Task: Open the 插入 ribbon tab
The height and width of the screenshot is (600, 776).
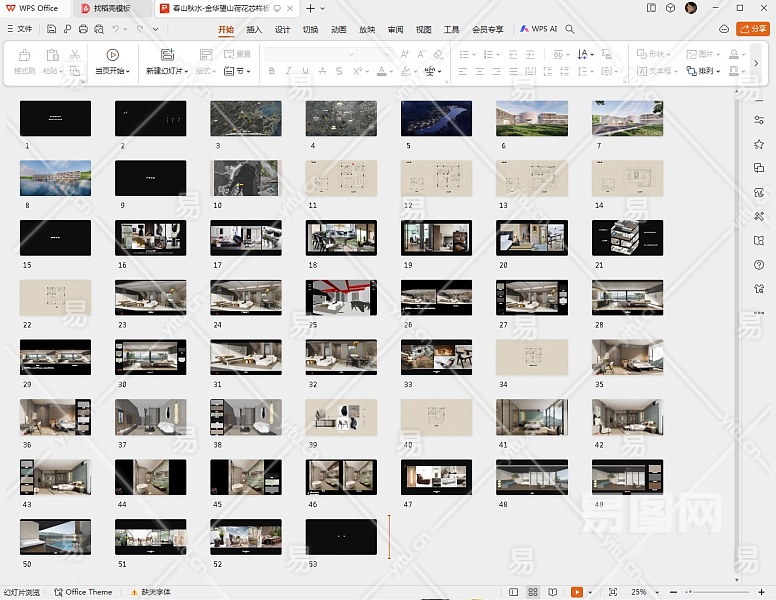Action: [254, 29]
